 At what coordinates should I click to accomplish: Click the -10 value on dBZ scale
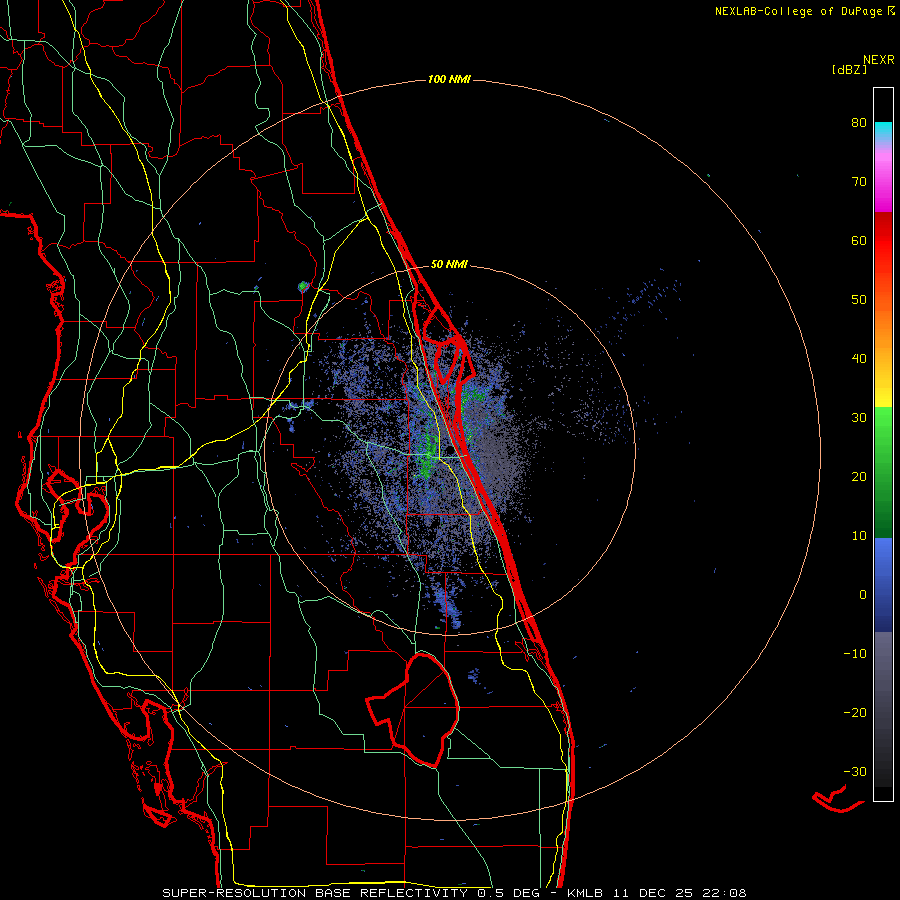coord(855,654)
